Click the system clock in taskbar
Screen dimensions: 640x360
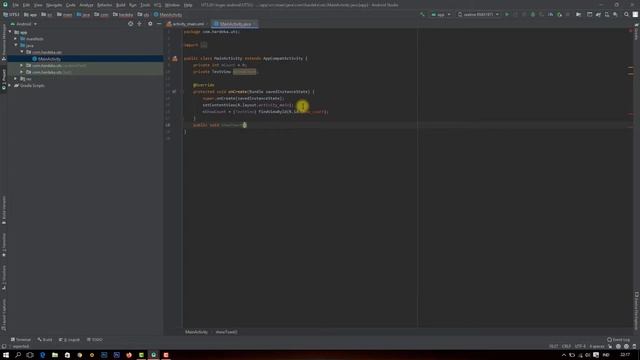coord(625,355)
